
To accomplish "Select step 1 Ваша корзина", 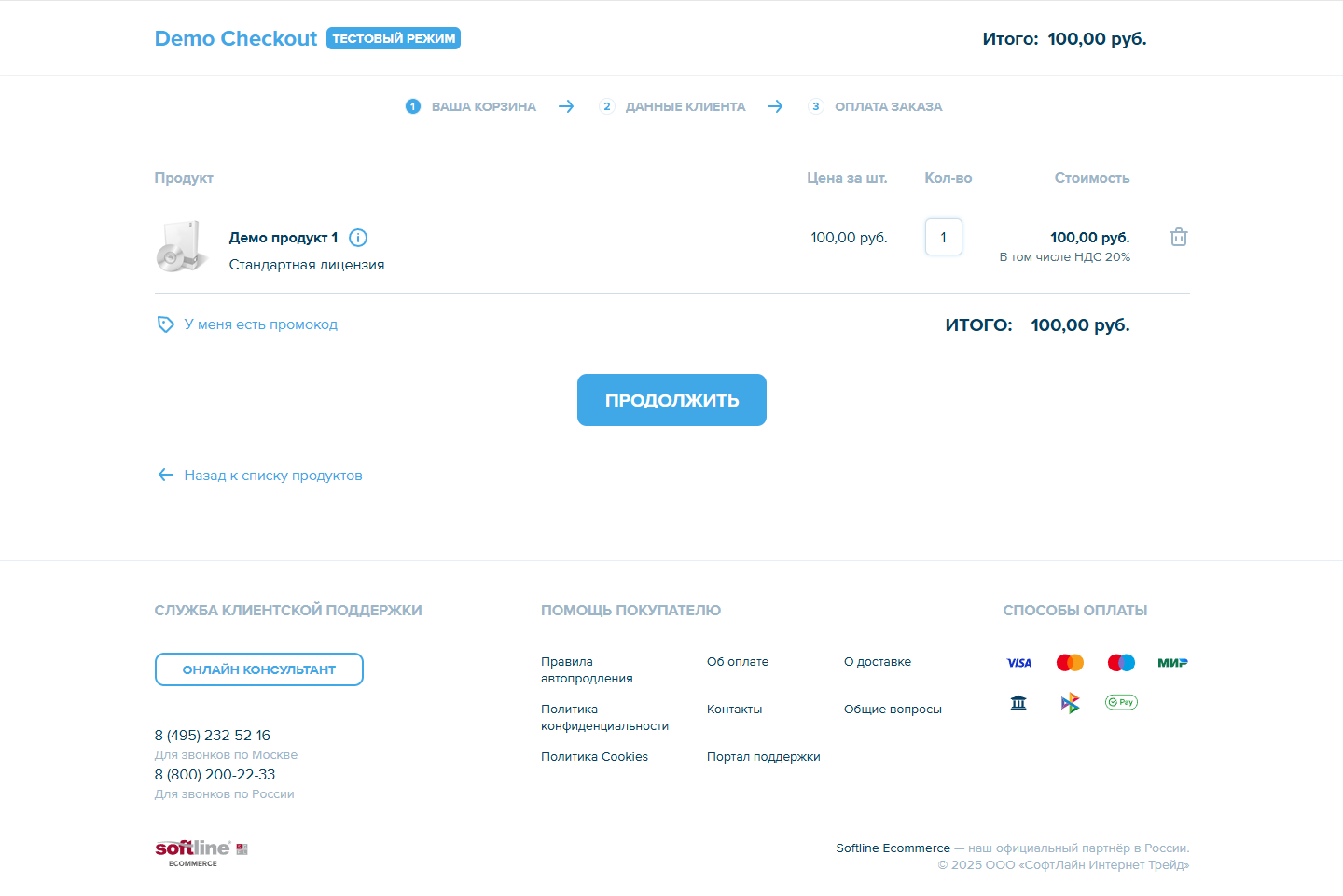I will click(472, 107).
